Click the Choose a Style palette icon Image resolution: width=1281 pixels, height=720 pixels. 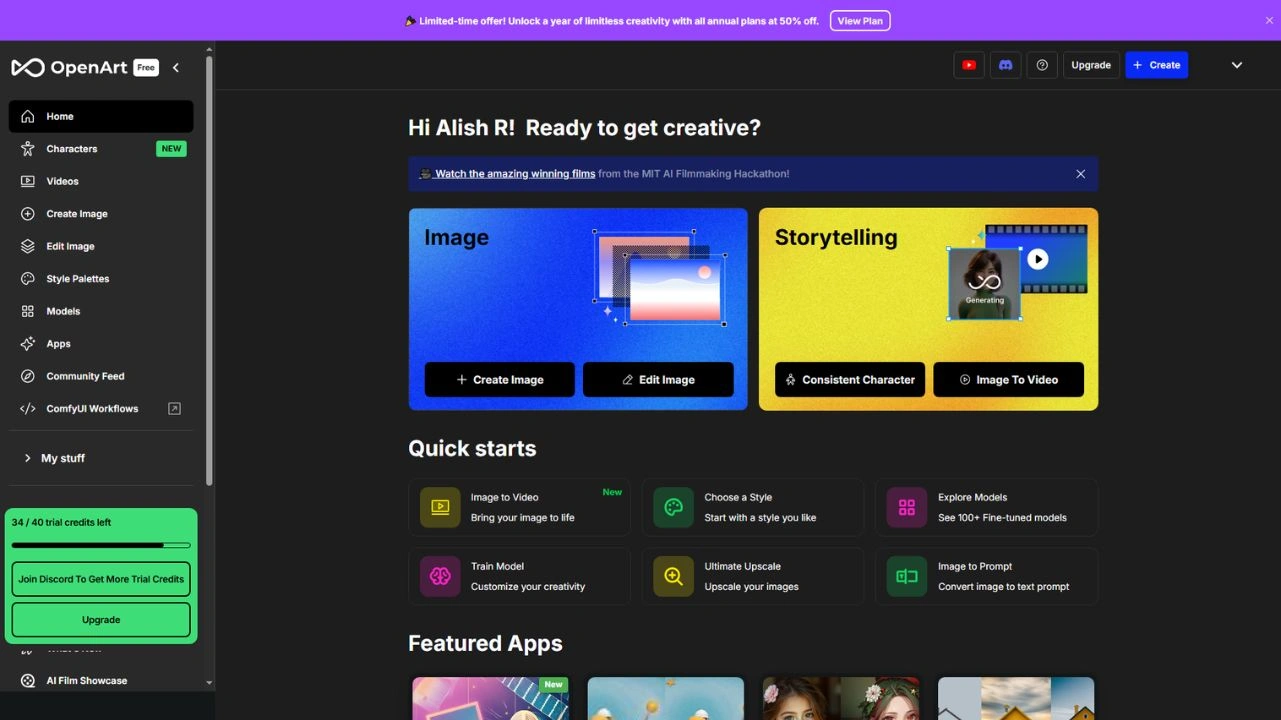[x=673, y=507]
